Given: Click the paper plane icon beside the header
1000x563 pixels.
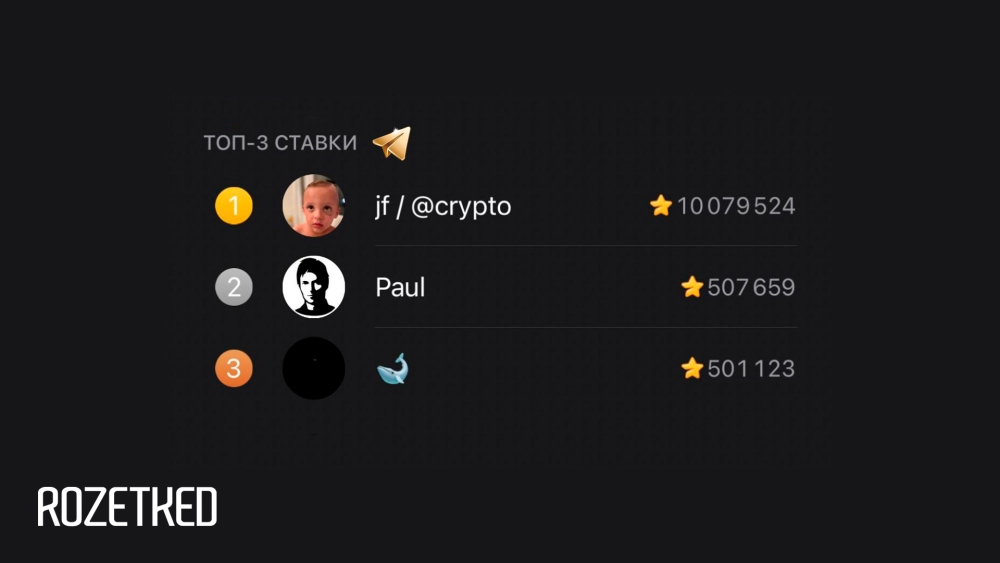Looking at the screenshot, I should tap(392, 143).
